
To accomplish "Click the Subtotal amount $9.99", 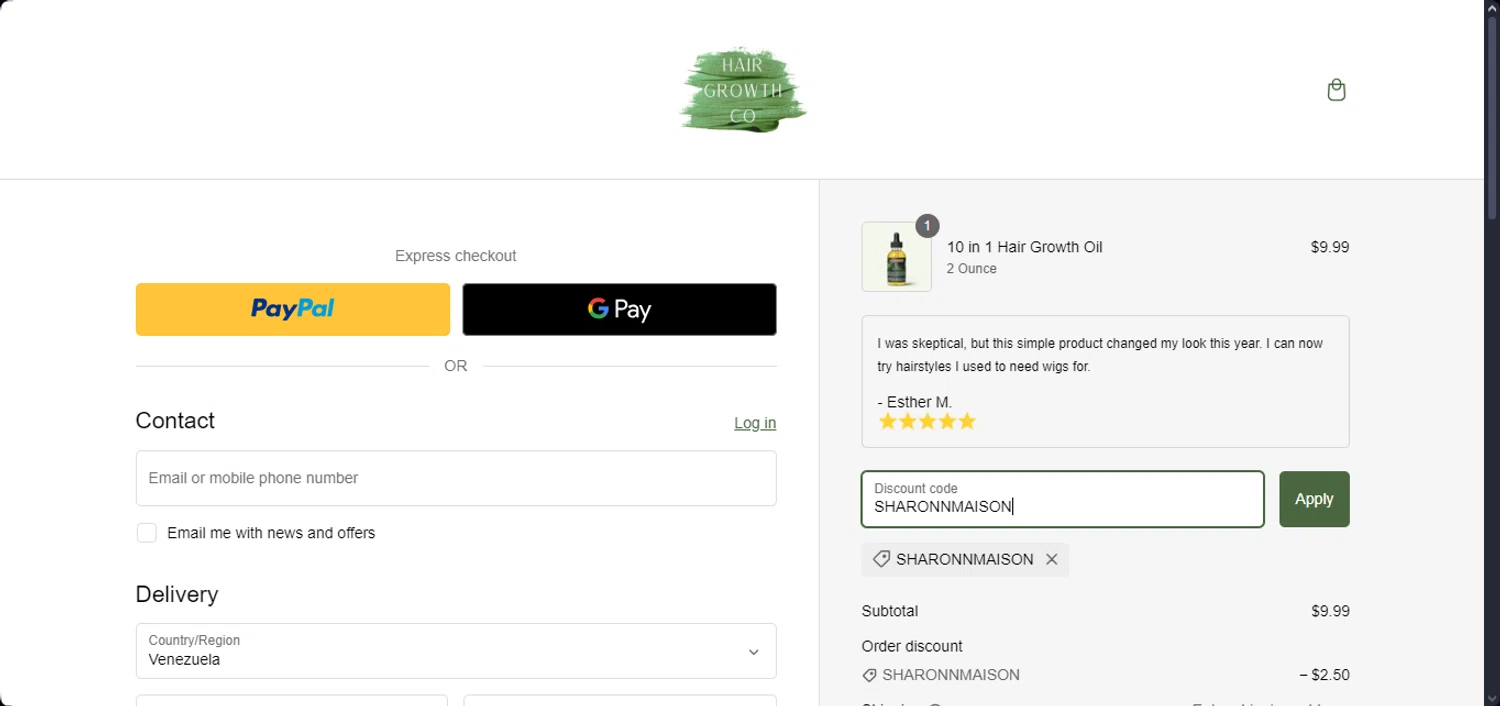I will coord(1330,611).
